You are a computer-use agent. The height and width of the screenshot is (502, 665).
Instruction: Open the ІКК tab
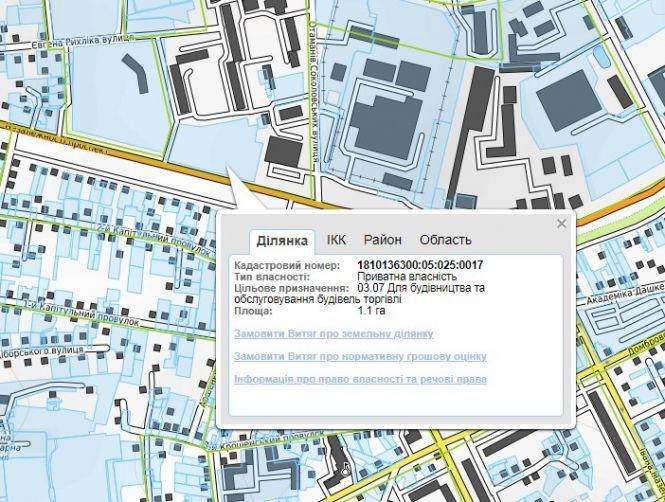(336, 240)
